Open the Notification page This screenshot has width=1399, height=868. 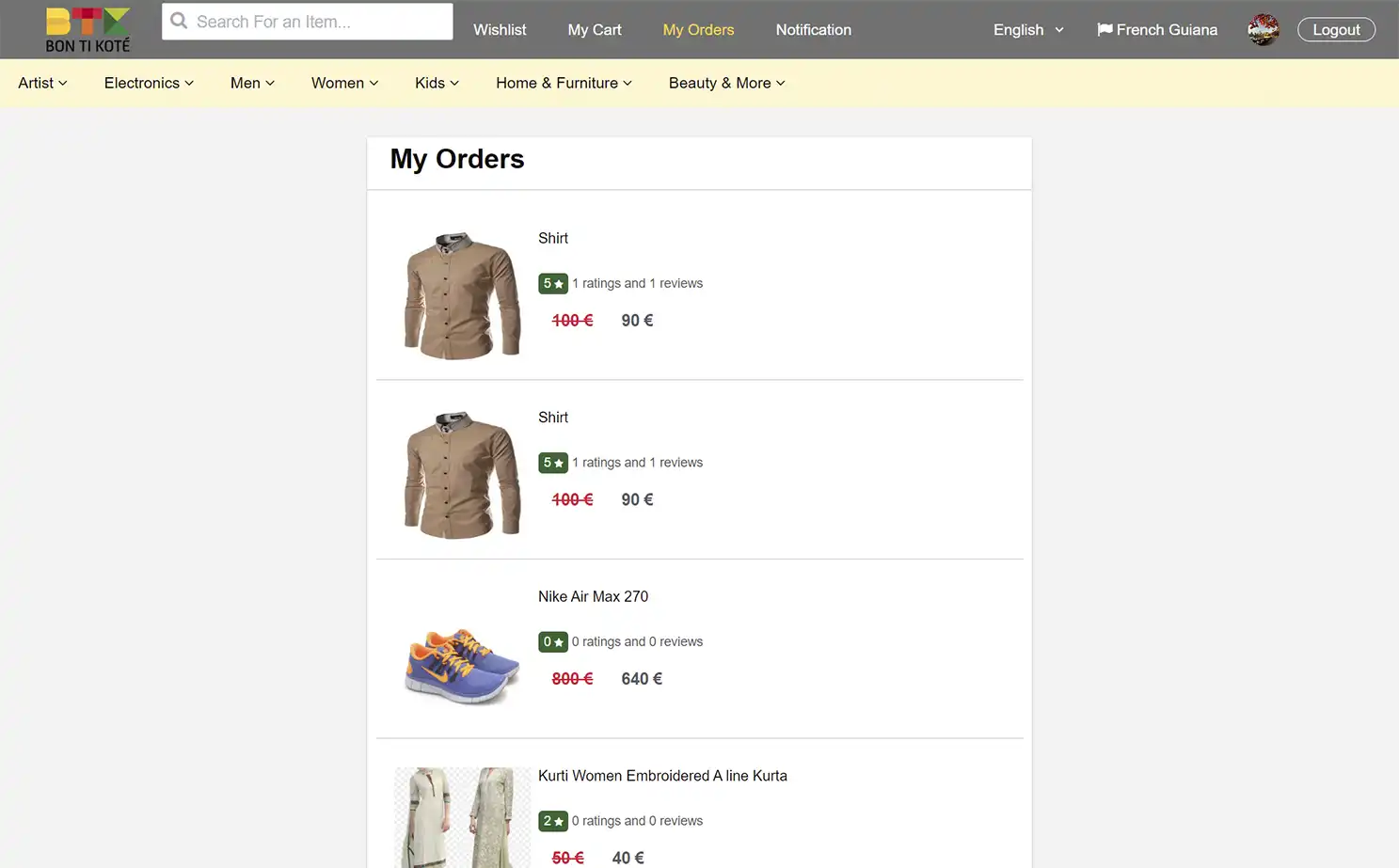(x=813, y=29)
